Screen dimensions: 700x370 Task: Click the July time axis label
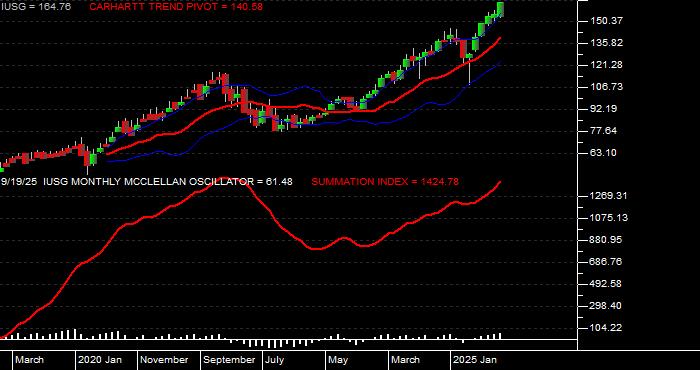[275, 360]
